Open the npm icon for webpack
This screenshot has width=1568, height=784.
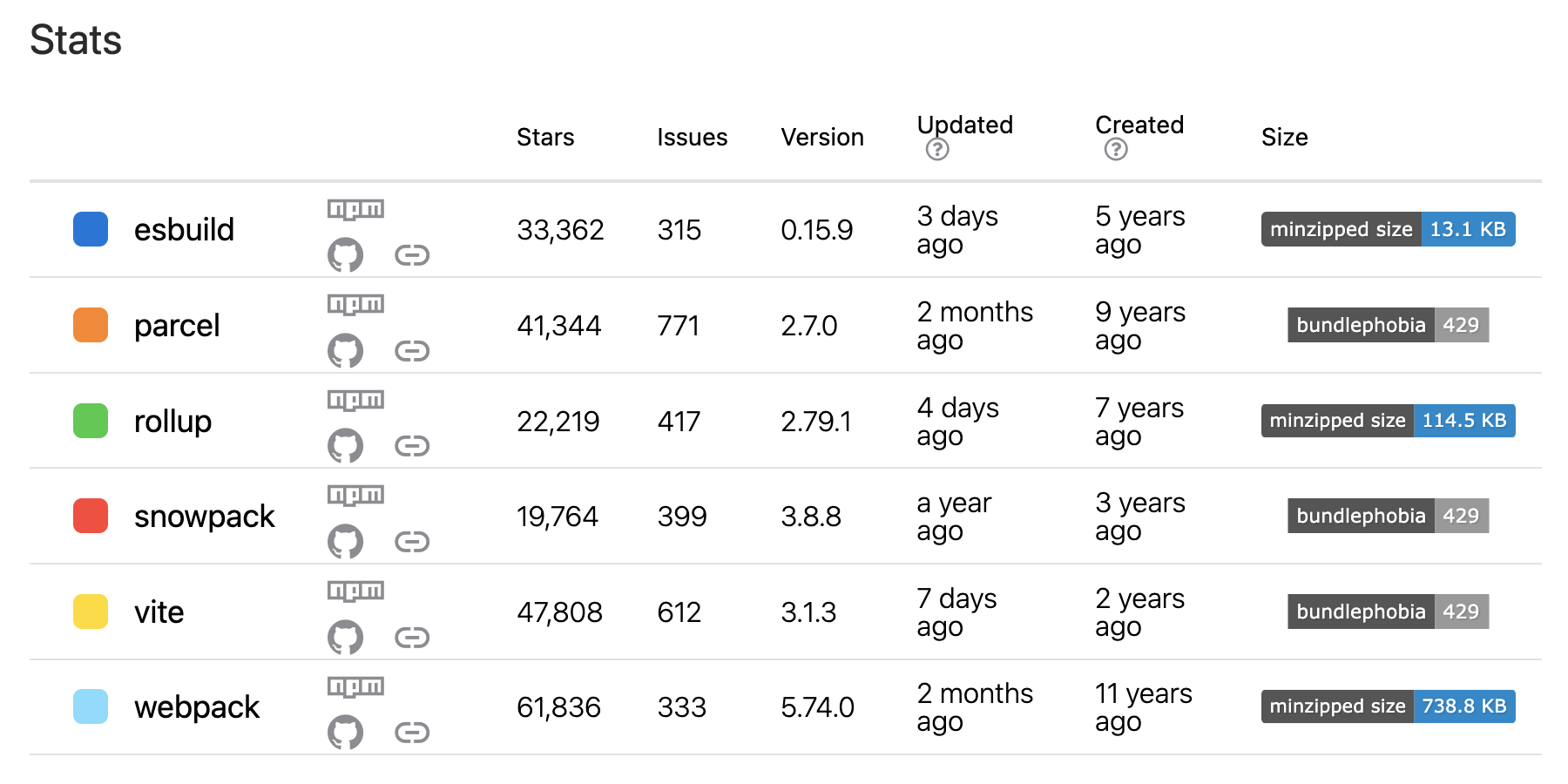pos(355,686)
